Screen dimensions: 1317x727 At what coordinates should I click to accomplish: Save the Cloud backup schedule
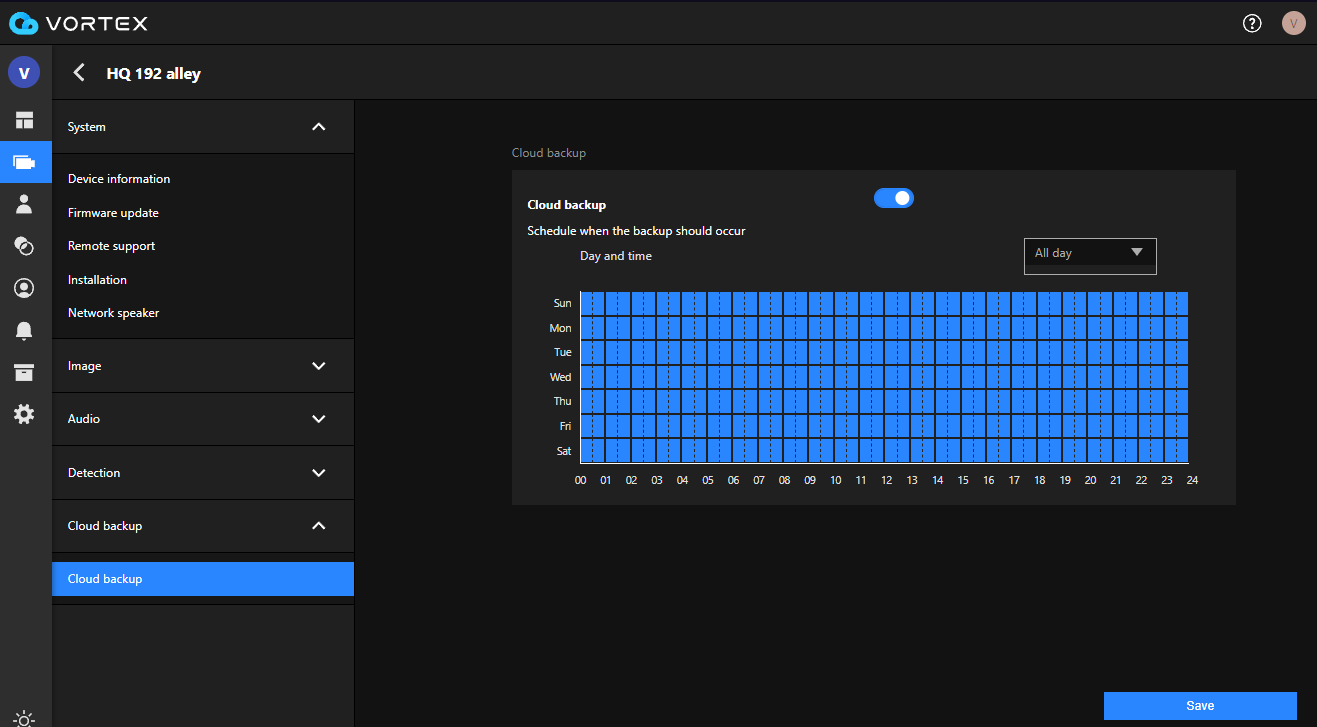tap(1199, 705)
